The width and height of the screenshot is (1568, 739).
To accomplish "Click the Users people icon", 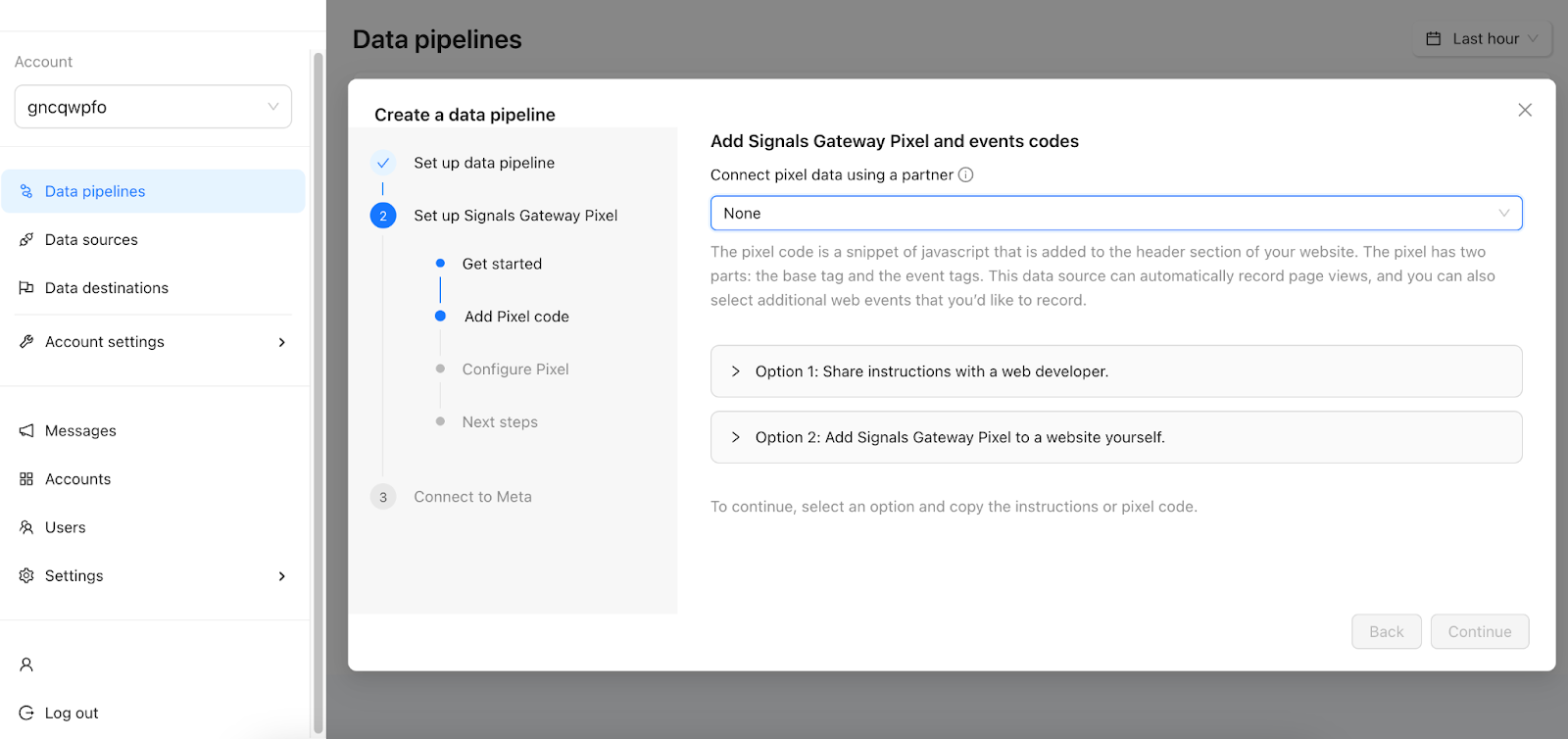I will [26, 527].
